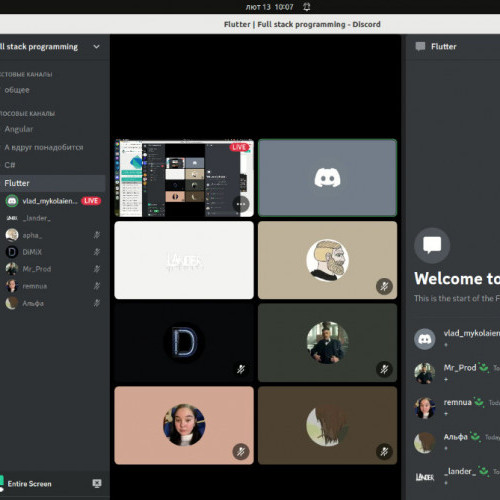Image resolution: width=500 pixels, height=500 pixels.
Task: Click Mr_Prod avatar in the sidebar voice list
Action: point(12,269)
